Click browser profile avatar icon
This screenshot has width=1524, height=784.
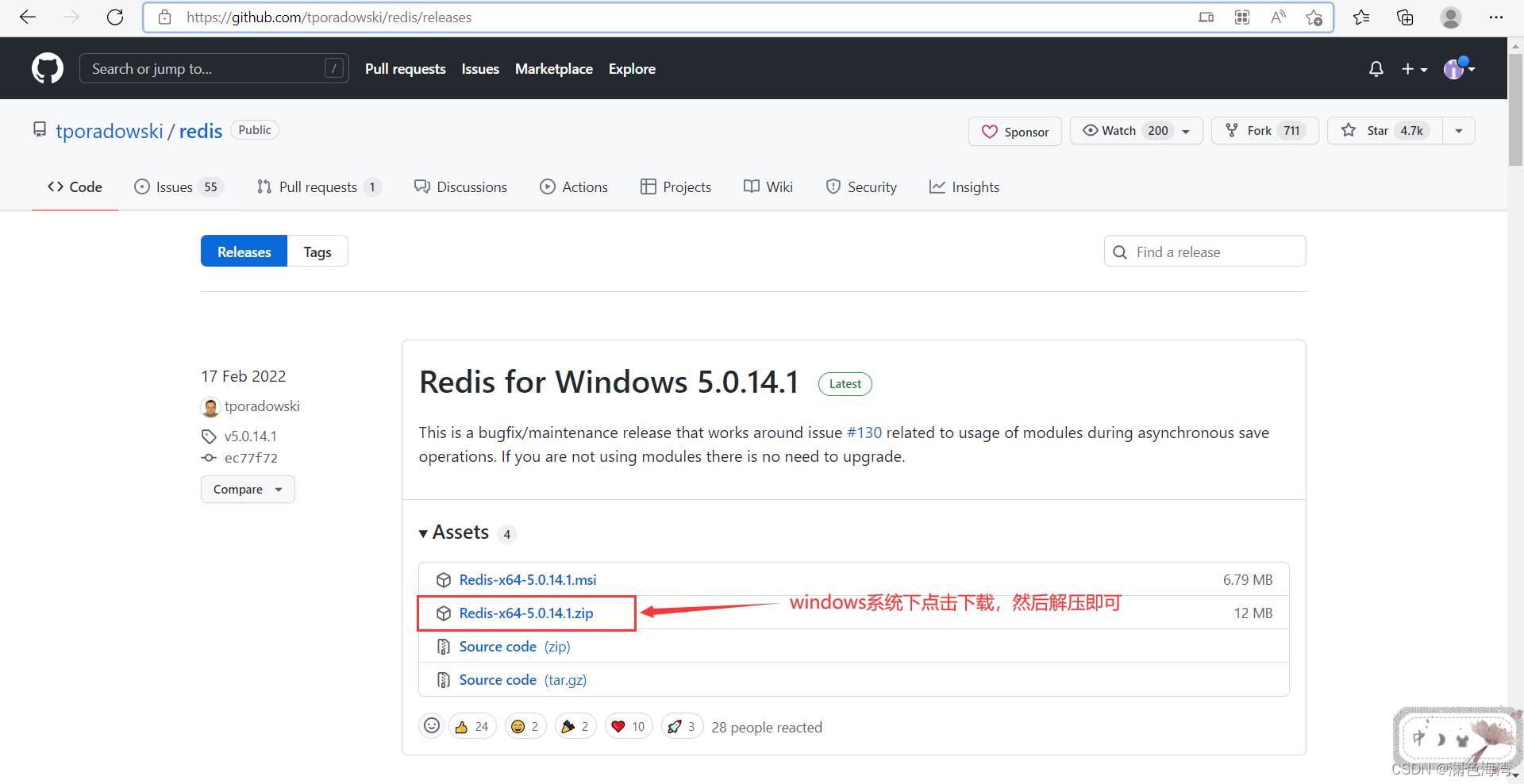[x=1451, y=17]
